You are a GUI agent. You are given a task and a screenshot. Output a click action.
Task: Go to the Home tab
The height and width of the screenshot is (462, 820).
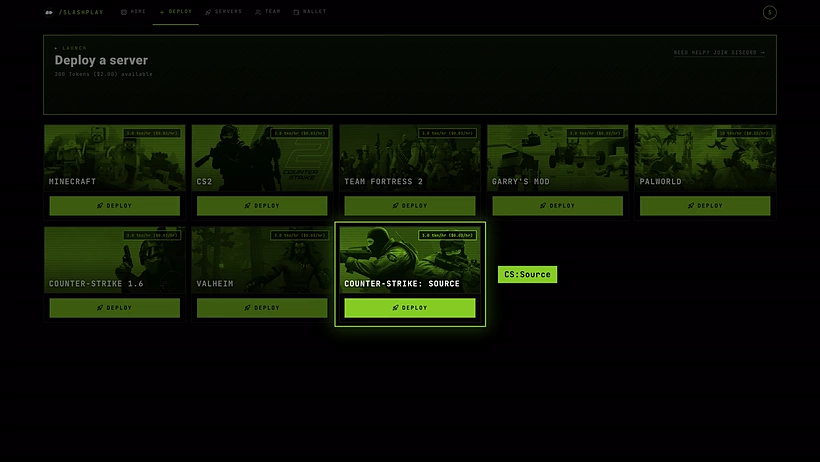(x=133, y=12)
